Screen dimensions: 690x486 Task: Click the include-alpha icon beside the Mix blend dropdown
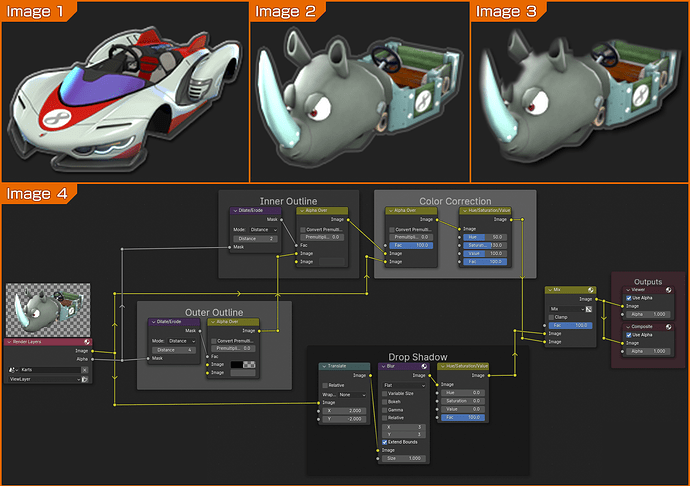589,309
